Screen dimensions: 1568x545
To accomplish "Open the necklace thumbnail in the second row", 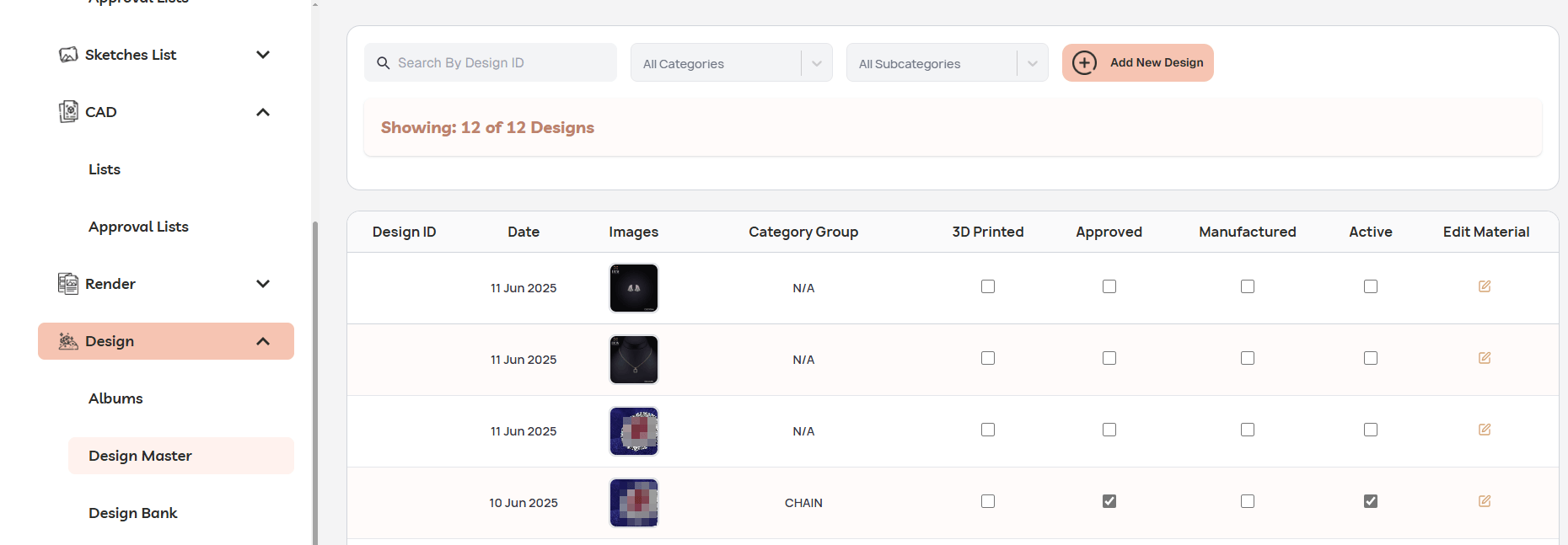I will (633, 359).
